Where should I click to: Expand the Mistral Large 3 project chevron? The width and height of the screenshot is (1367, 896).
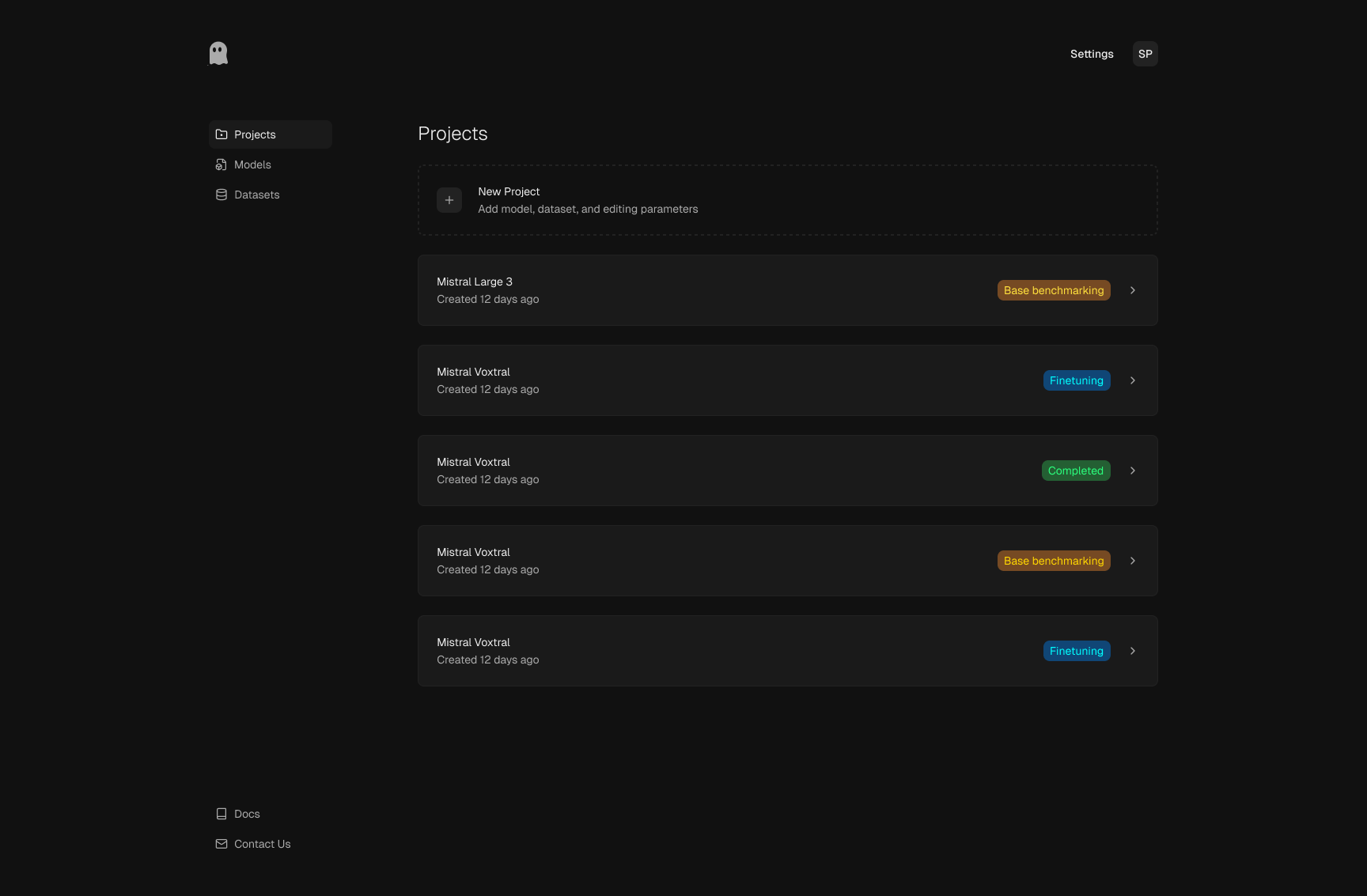[x=1132, y=290]
